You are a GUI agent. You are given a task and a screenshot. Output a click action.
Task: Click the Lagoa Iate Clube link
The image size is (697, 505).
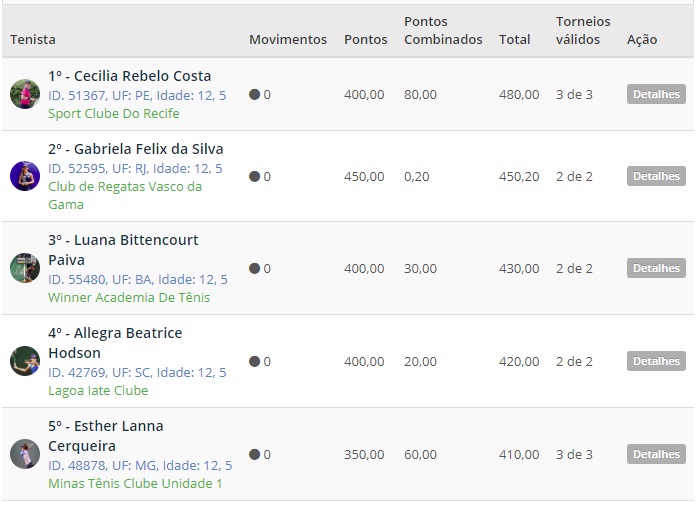click(98, 390)
